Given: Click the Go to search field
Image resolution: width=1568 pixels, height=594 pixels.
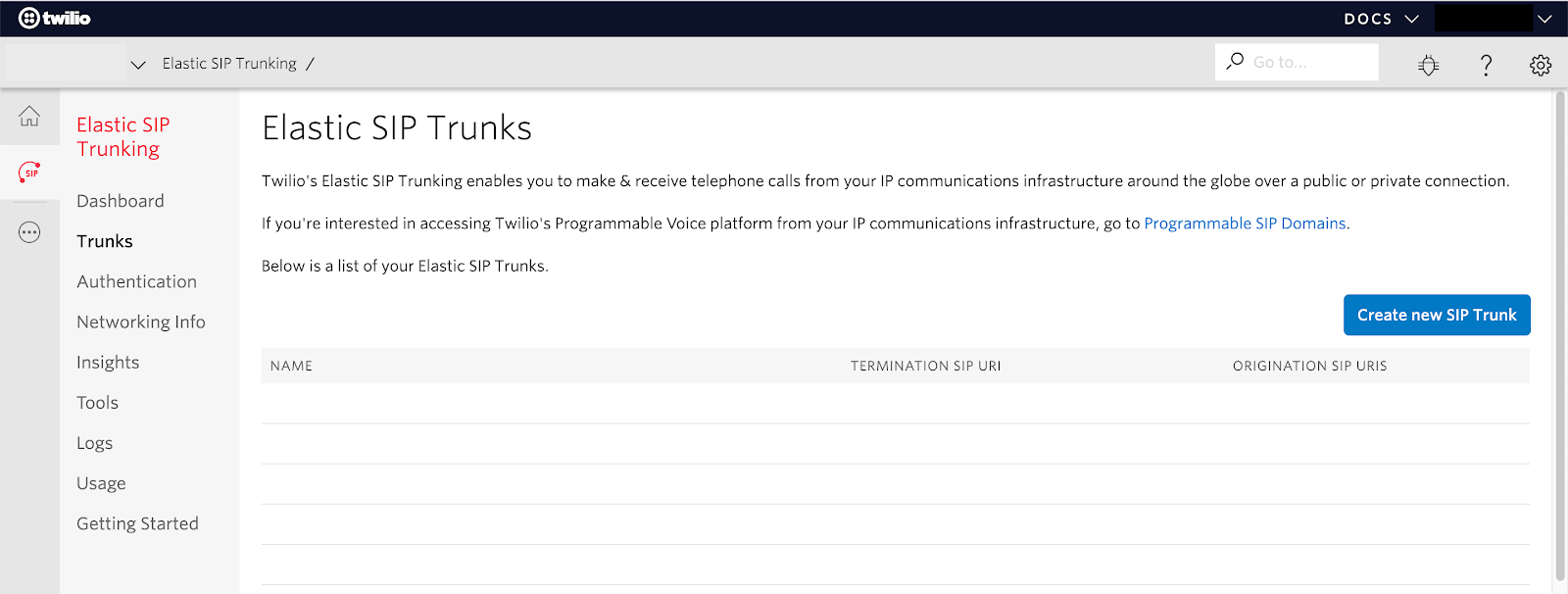Looking at the screenshot, I should click(x=1297, y=62).
